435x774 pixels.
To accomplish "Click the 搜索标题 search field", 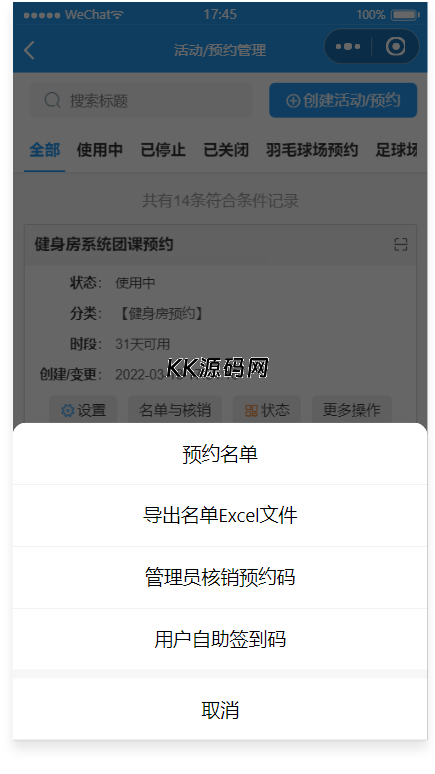I will tap(141, 100).
